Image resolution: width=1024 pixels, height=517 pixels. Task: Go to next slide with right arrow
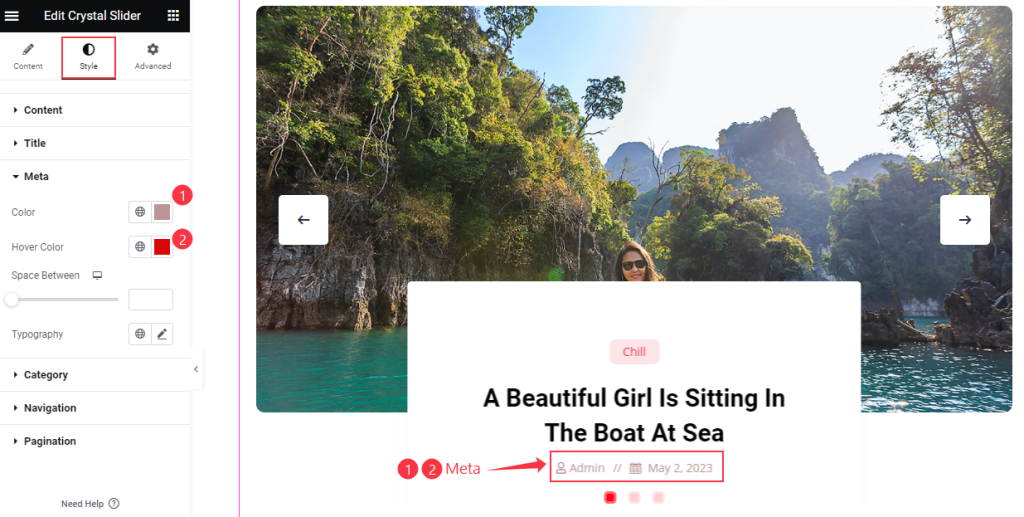pos(965,220)
